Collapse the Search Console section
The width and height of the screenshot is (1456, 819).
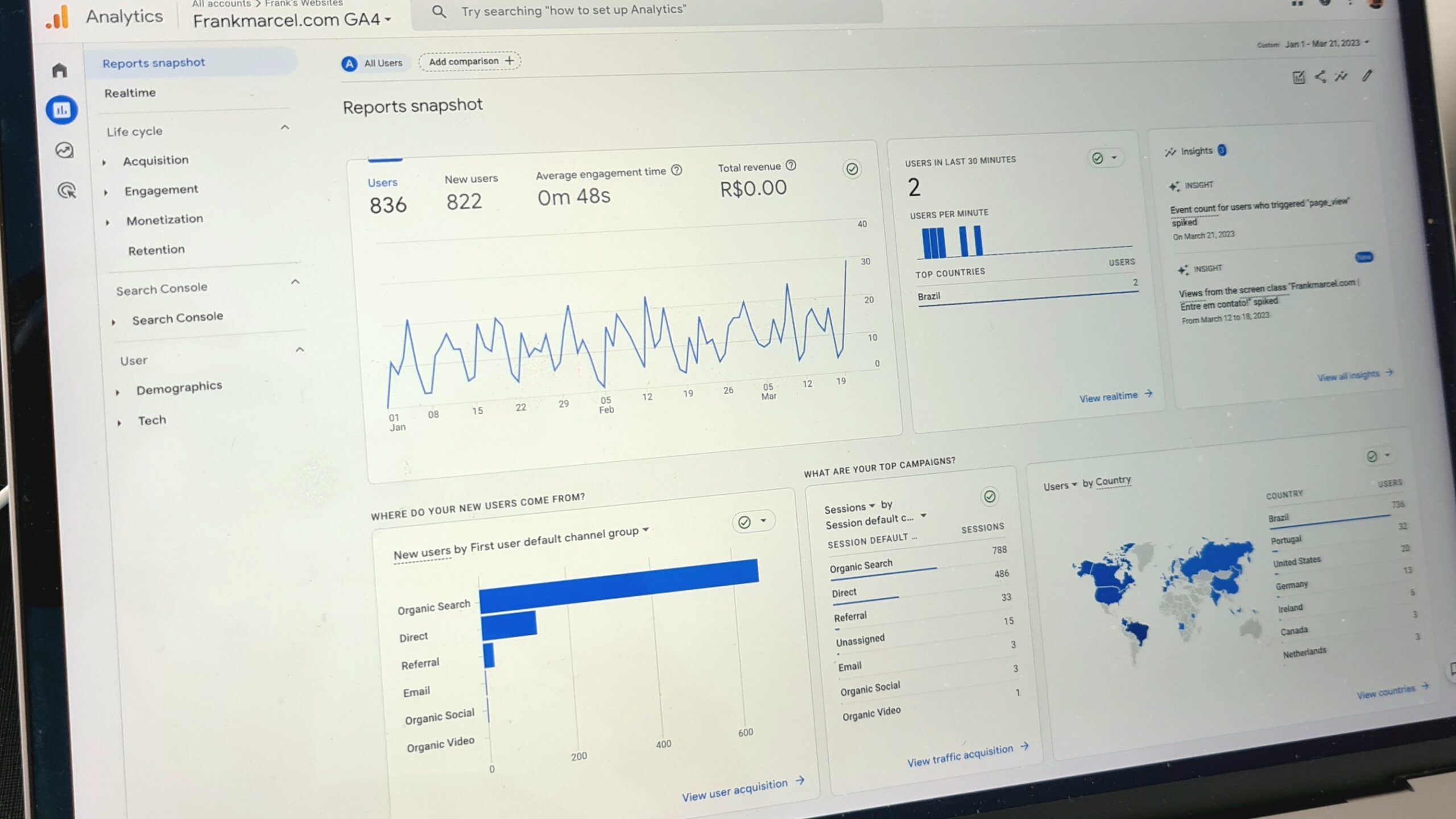coord(295,282)
